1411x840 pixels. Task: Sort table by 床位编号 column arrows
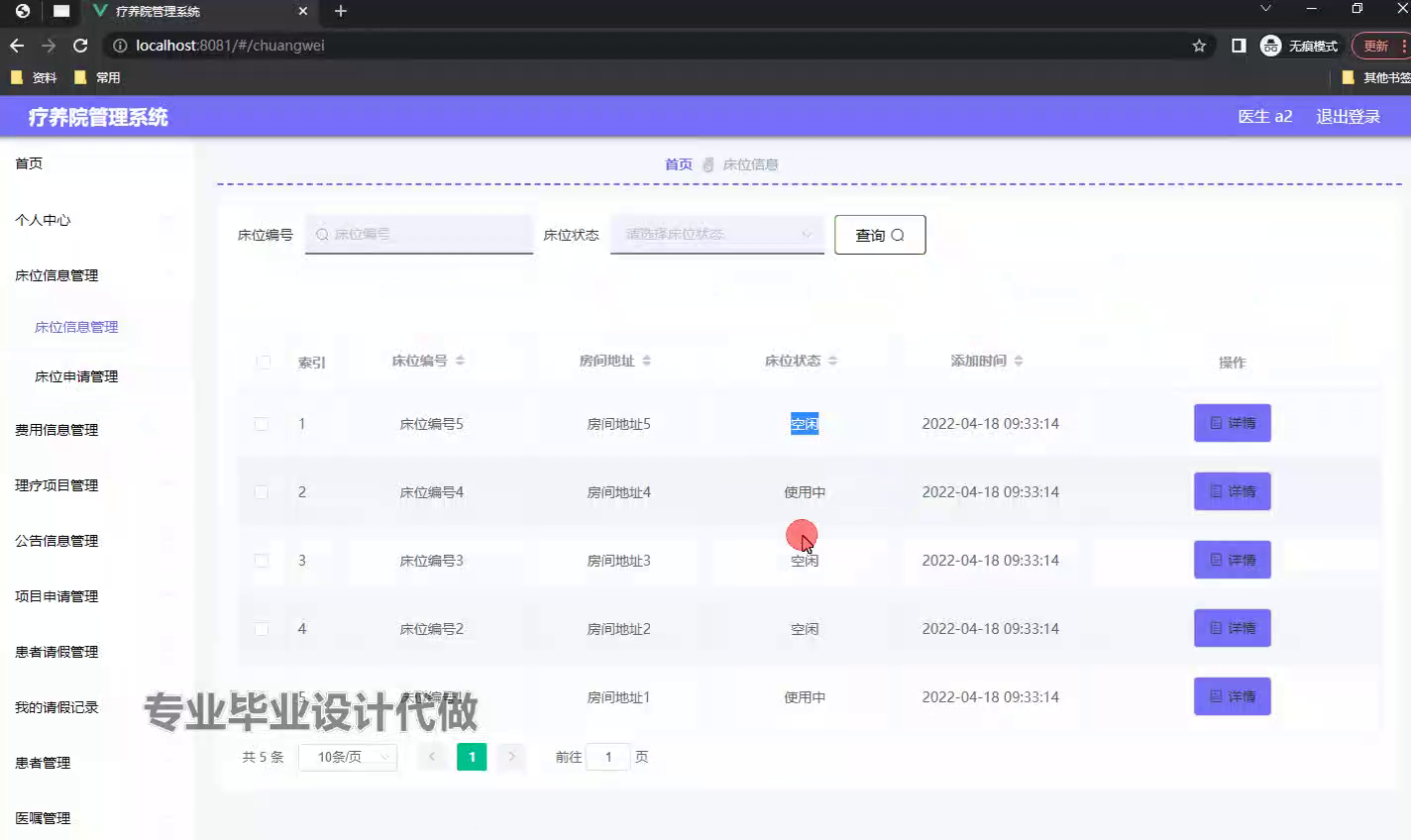click(460, 361)
